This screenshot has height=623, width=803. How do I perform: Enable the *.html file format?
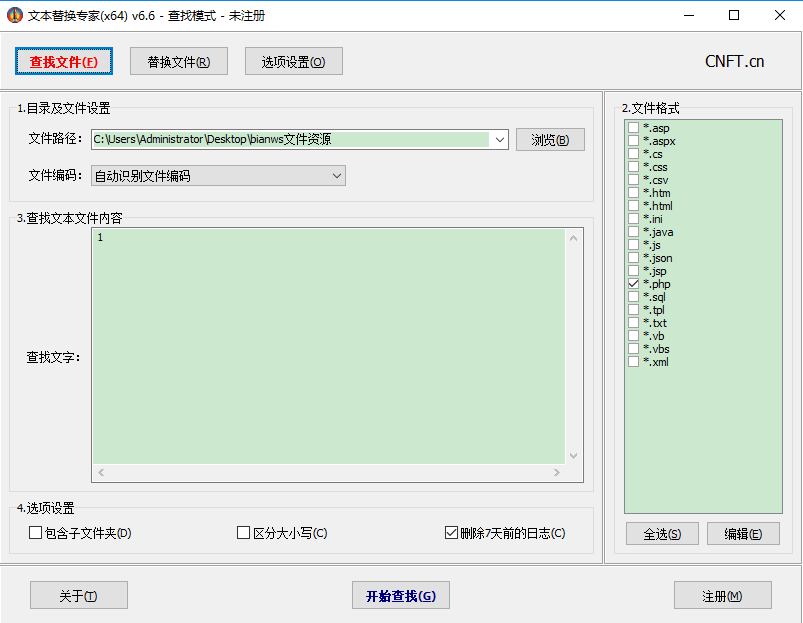pos(633,205)
